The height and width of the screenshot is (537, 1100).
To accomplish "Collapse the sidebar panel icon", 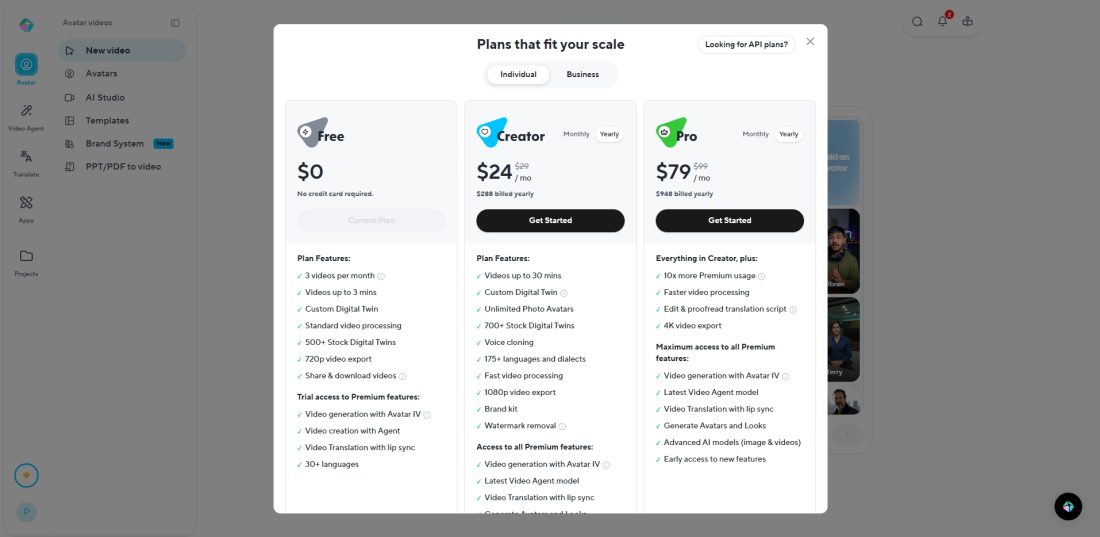I will 175,22.
